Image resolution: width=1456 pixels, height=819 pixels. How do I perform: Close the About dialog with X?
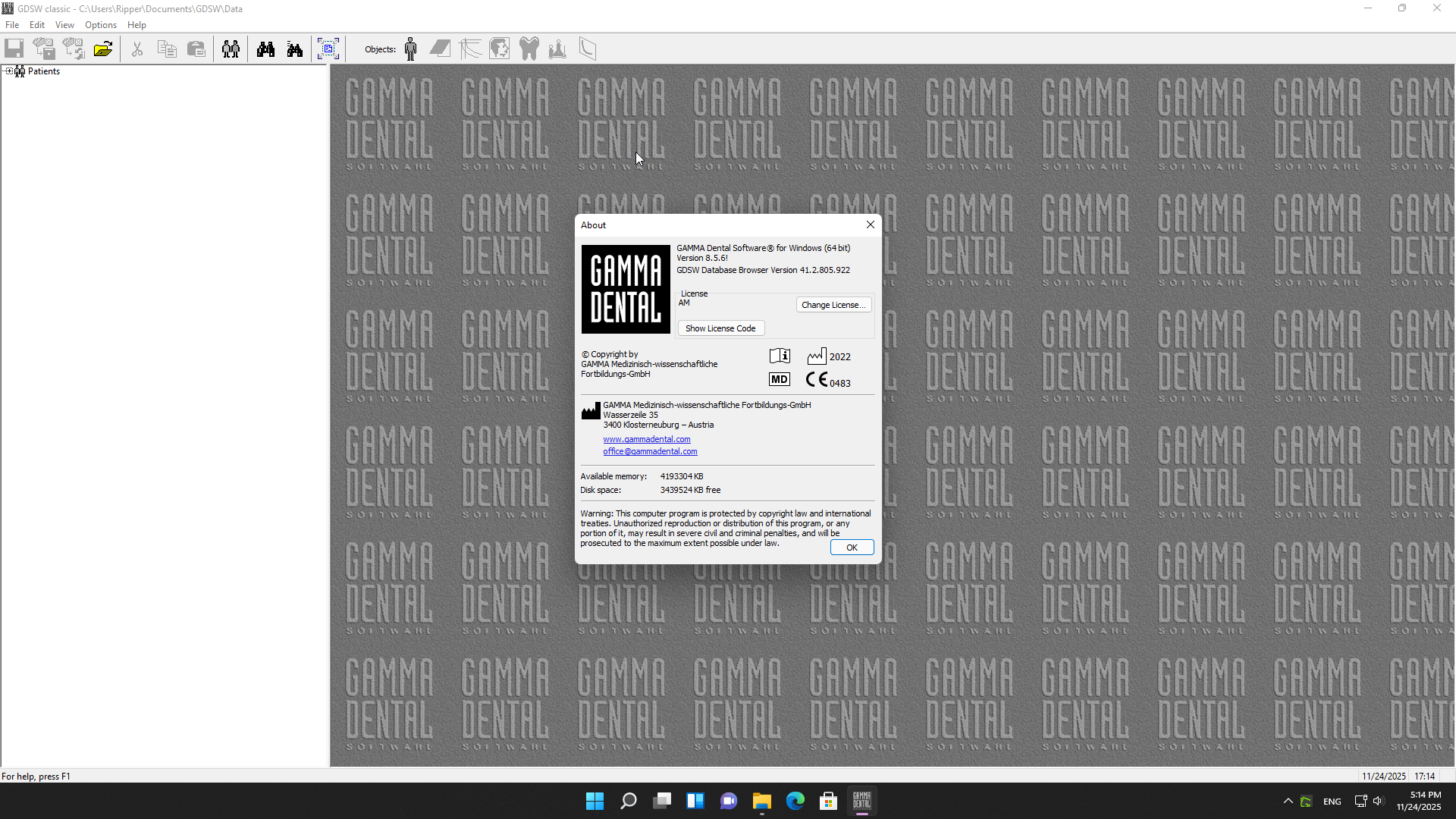tap(871, 224)
